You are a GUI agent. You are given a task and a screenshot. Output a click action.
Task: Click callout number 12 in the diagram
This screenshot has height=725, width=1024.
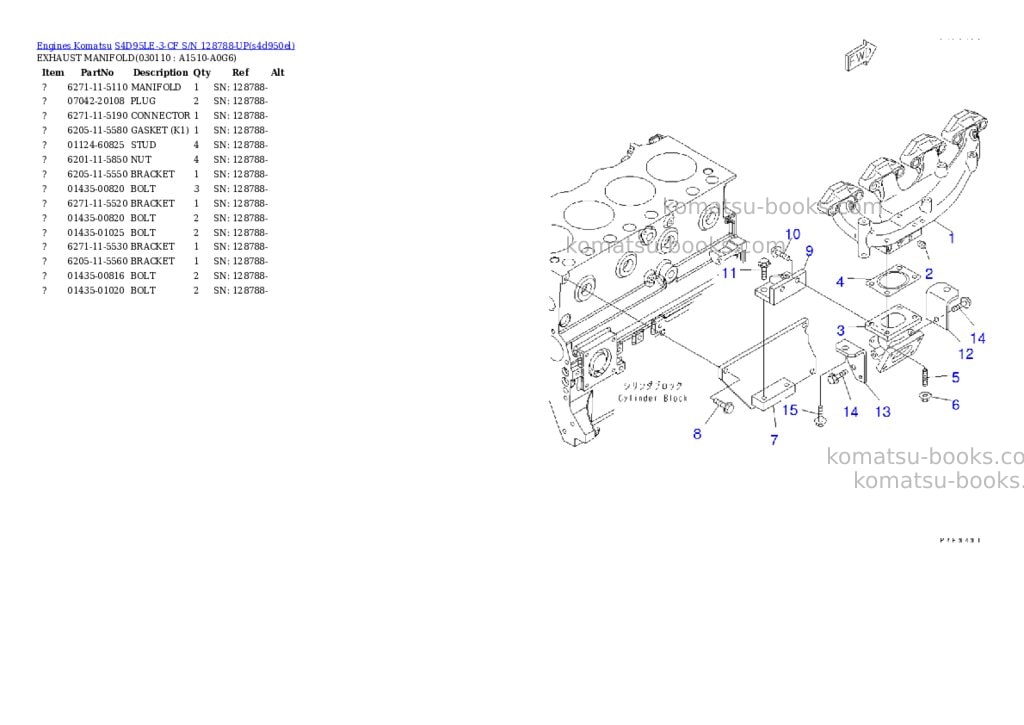965,353
